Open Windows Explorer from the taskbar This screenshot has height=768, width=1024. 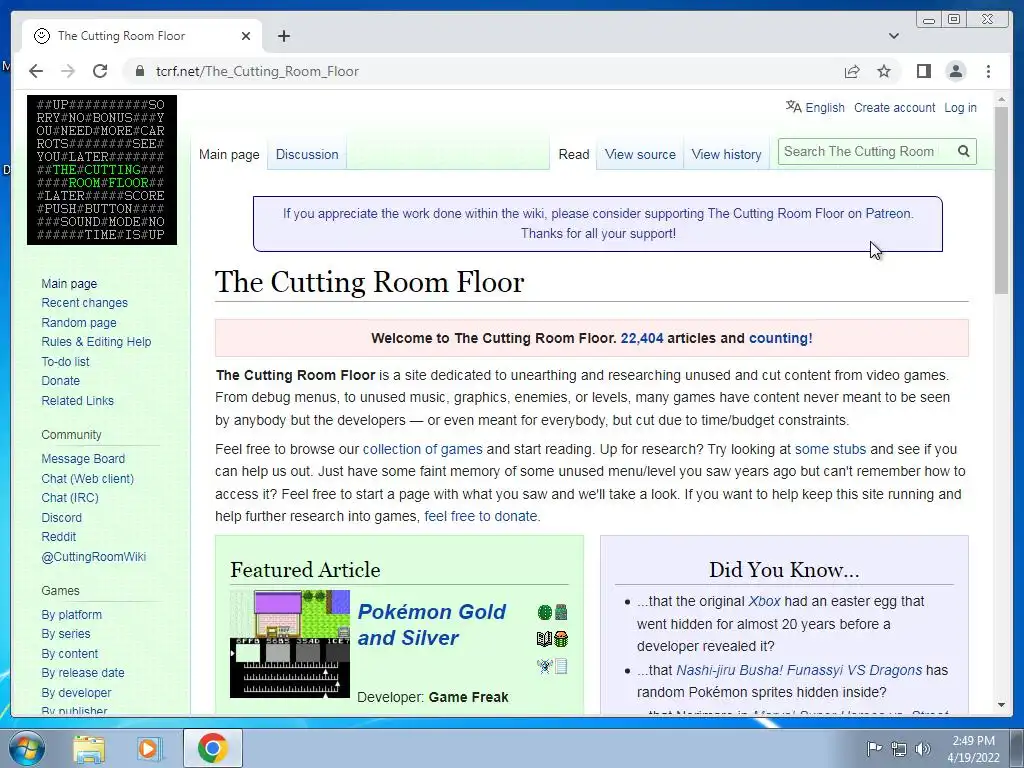tap(89, 748)
